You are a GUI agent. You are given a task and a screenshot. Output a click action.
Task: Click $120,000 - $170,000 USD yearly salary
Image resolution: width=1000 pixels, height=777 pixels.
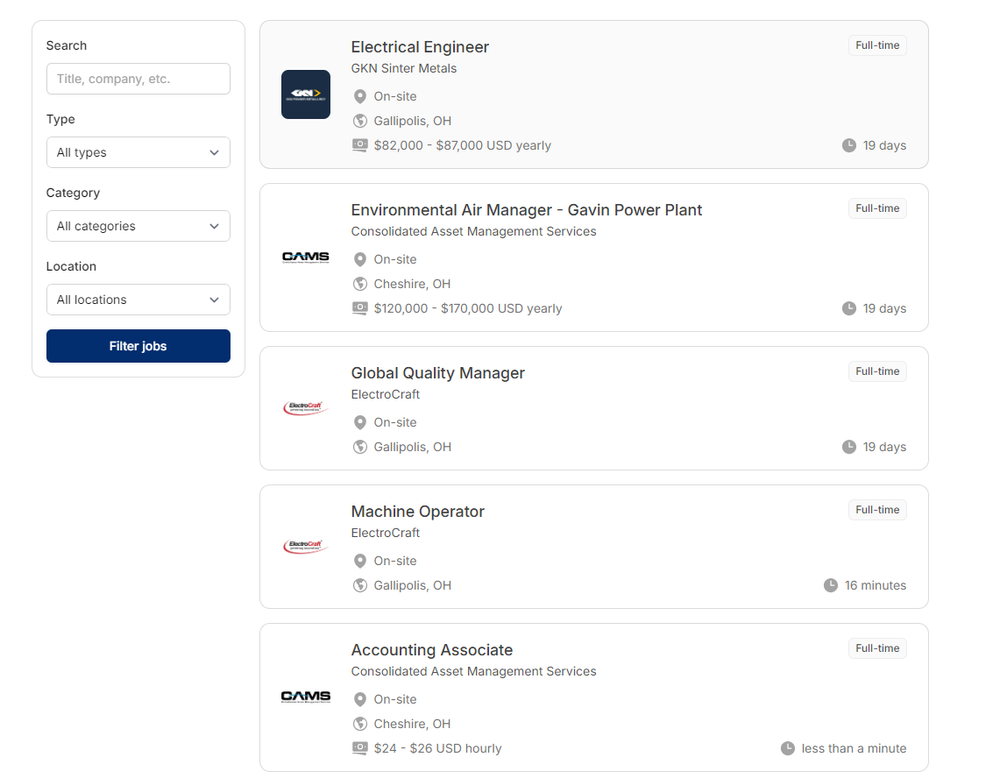(468, 309)
